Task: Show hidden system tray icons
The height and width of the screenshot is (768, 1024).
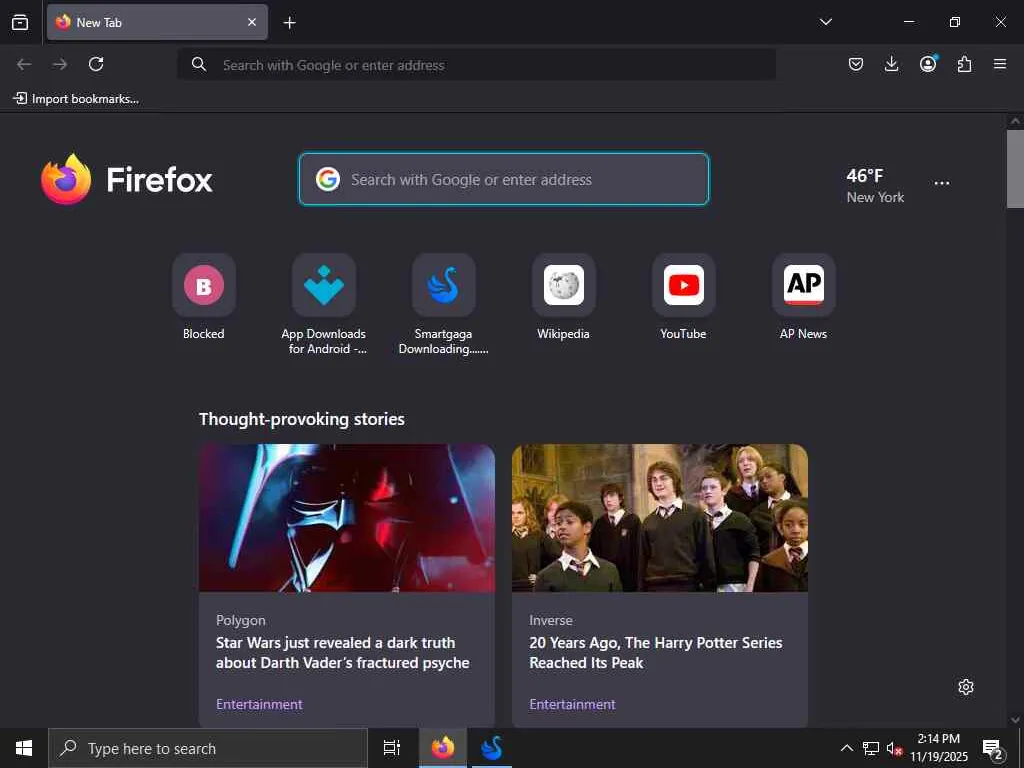Action: [x=846, y=748]
